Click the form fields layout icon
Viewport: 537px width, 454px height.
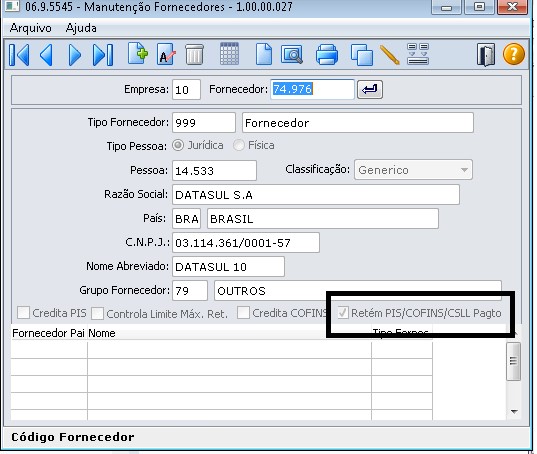pos(418,54)
